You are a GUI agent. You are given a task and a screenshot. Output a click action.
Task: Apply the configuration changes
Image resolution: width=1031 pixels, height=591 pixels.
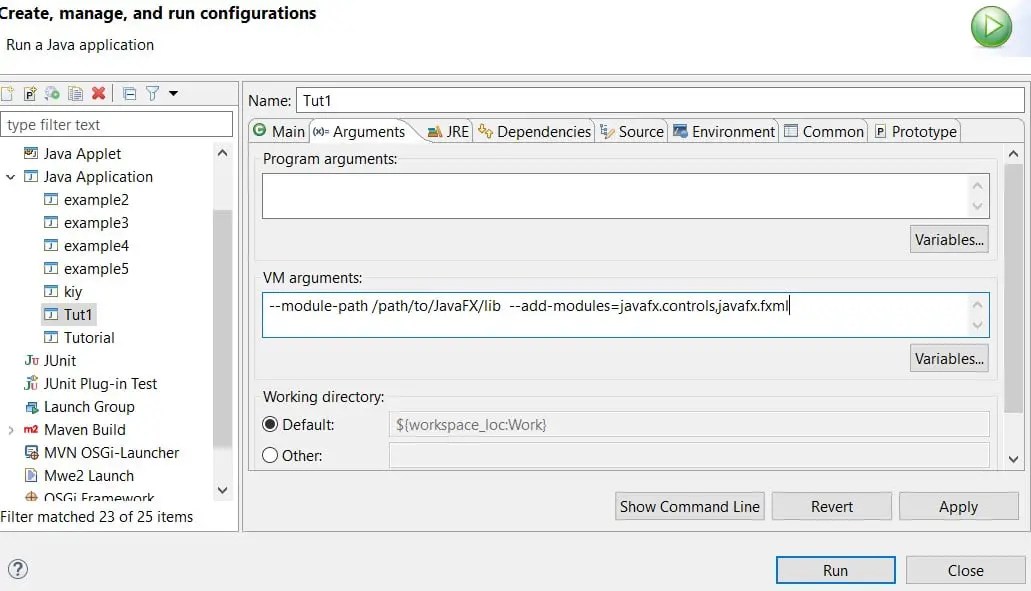[958, 506]
